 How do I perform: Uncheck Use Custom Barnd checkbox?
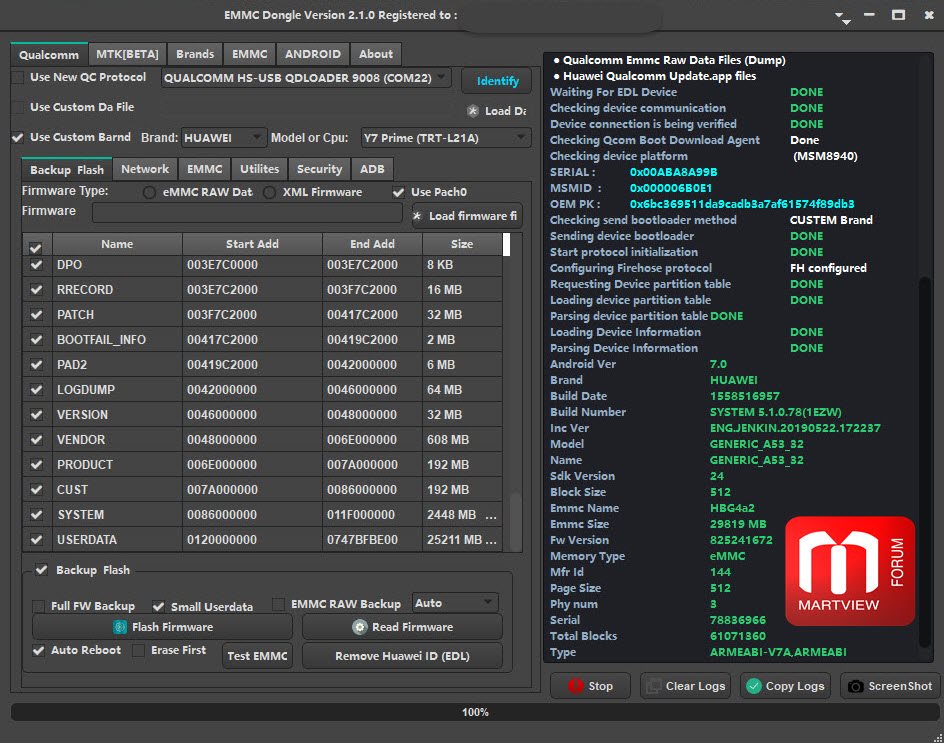coord(18,137)
